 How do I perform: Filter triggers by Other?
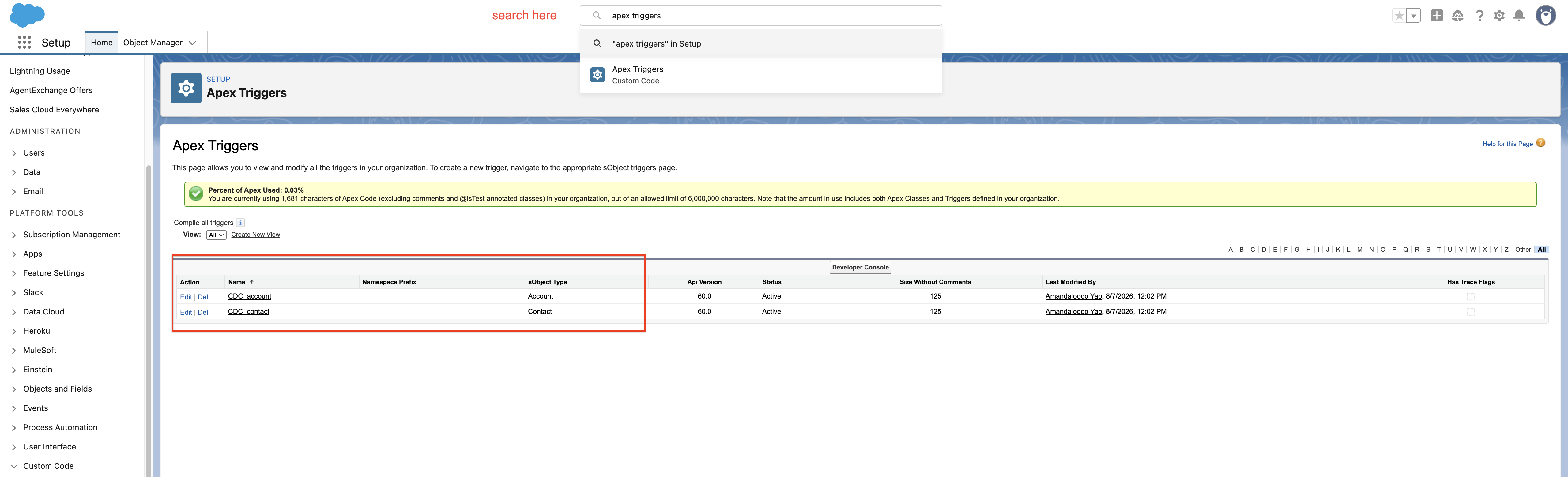[1523, 250]
